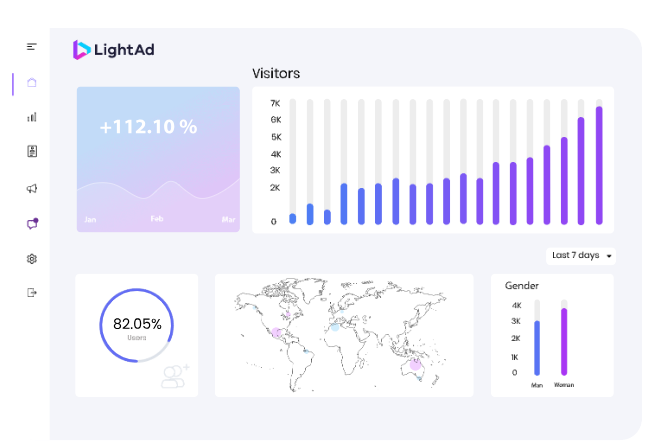Click the LightAd logo
The height and width of the screenshot is (446, 646).
click(x=114, y=49)
